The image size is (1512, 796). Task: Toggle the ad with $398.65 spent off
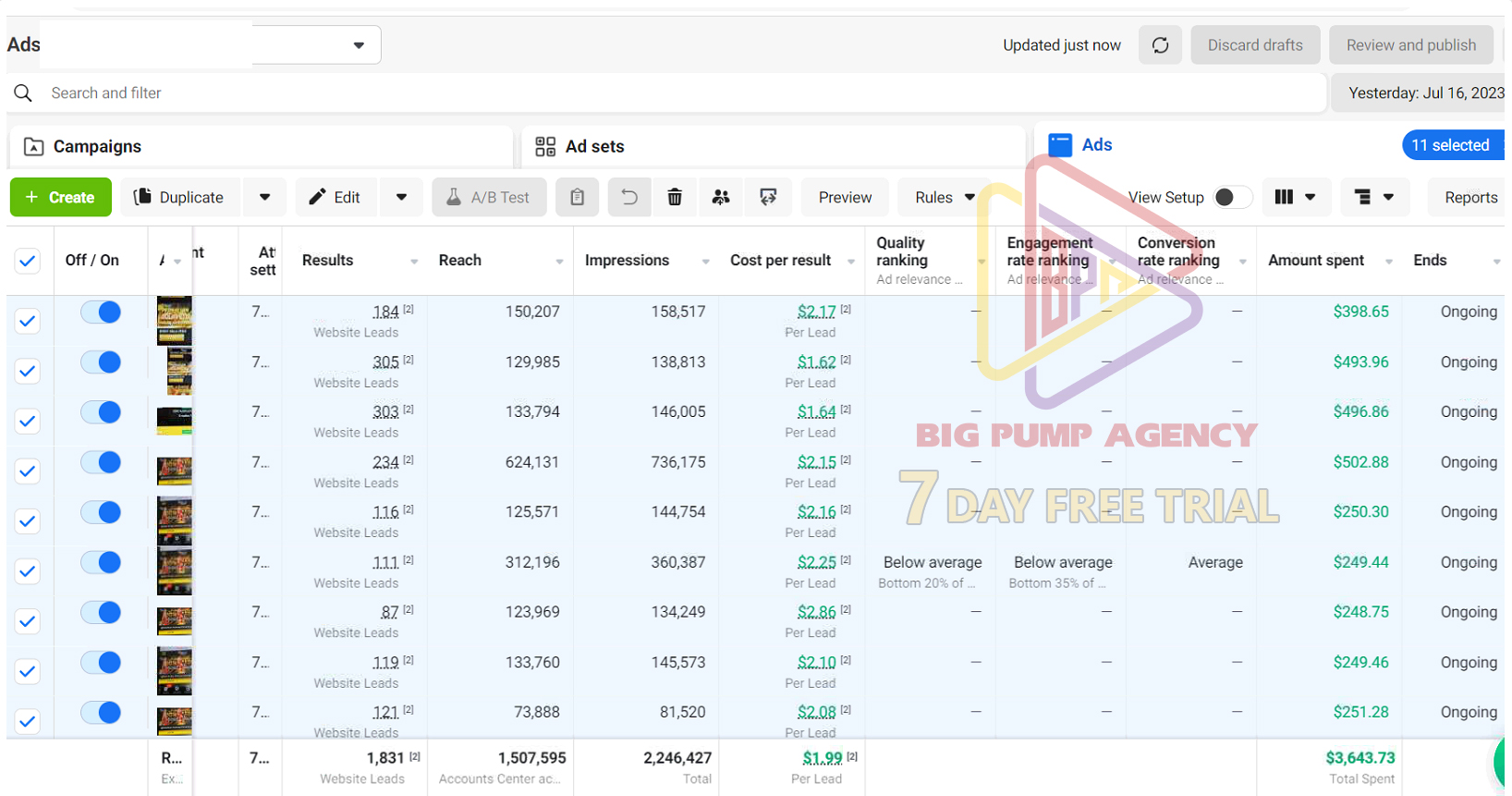click(x=101, y=312)
